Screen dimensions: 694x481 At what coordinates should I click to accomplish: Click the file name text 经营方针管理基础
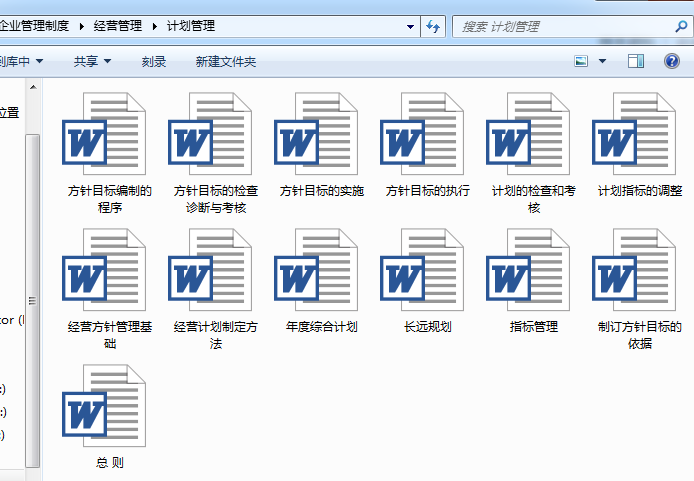point(110,335)
